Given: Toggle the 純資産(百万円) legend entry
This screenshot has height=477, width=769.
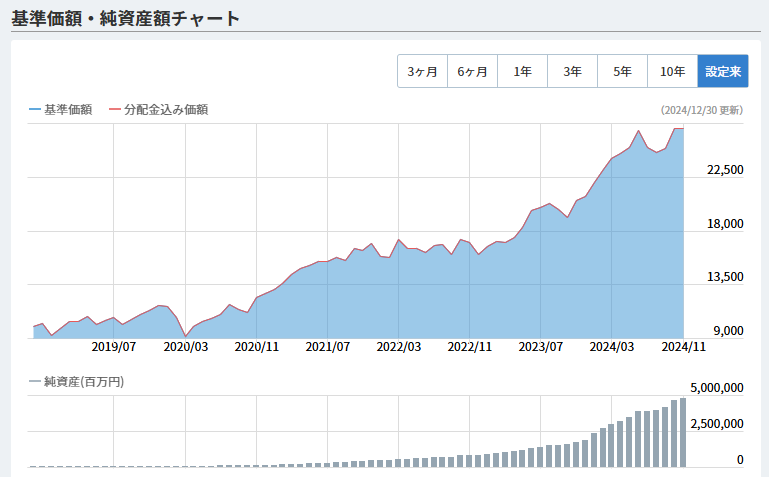Looking at the screenshot, I should pos(77,381).
